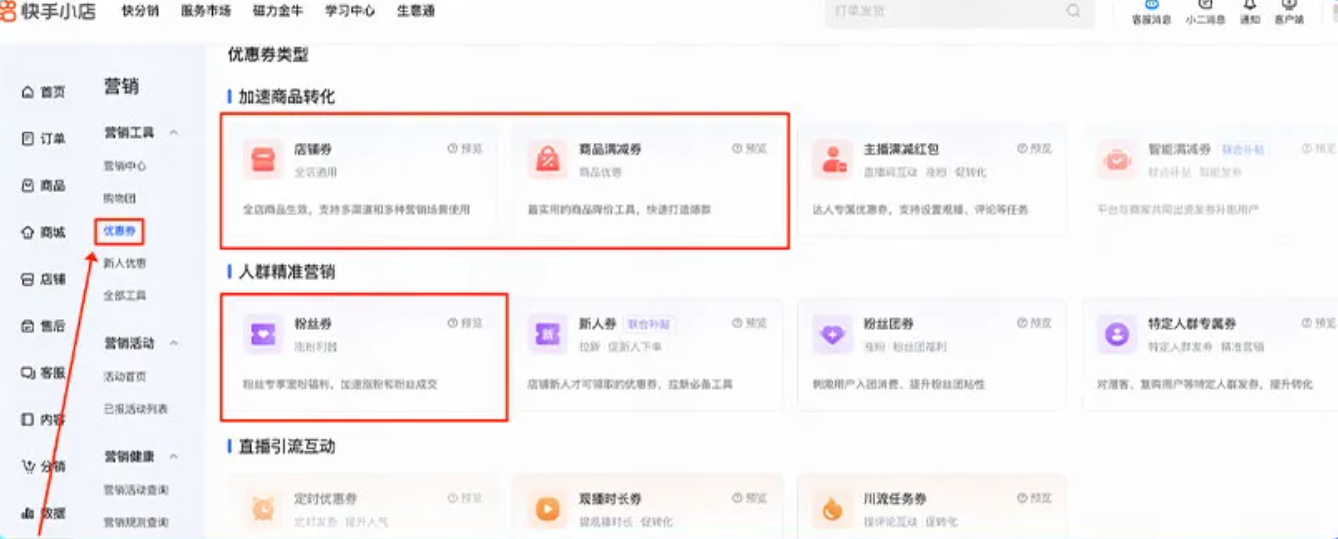
Task: Open 已报活动列表 under 营销活动
Action: 136,409
